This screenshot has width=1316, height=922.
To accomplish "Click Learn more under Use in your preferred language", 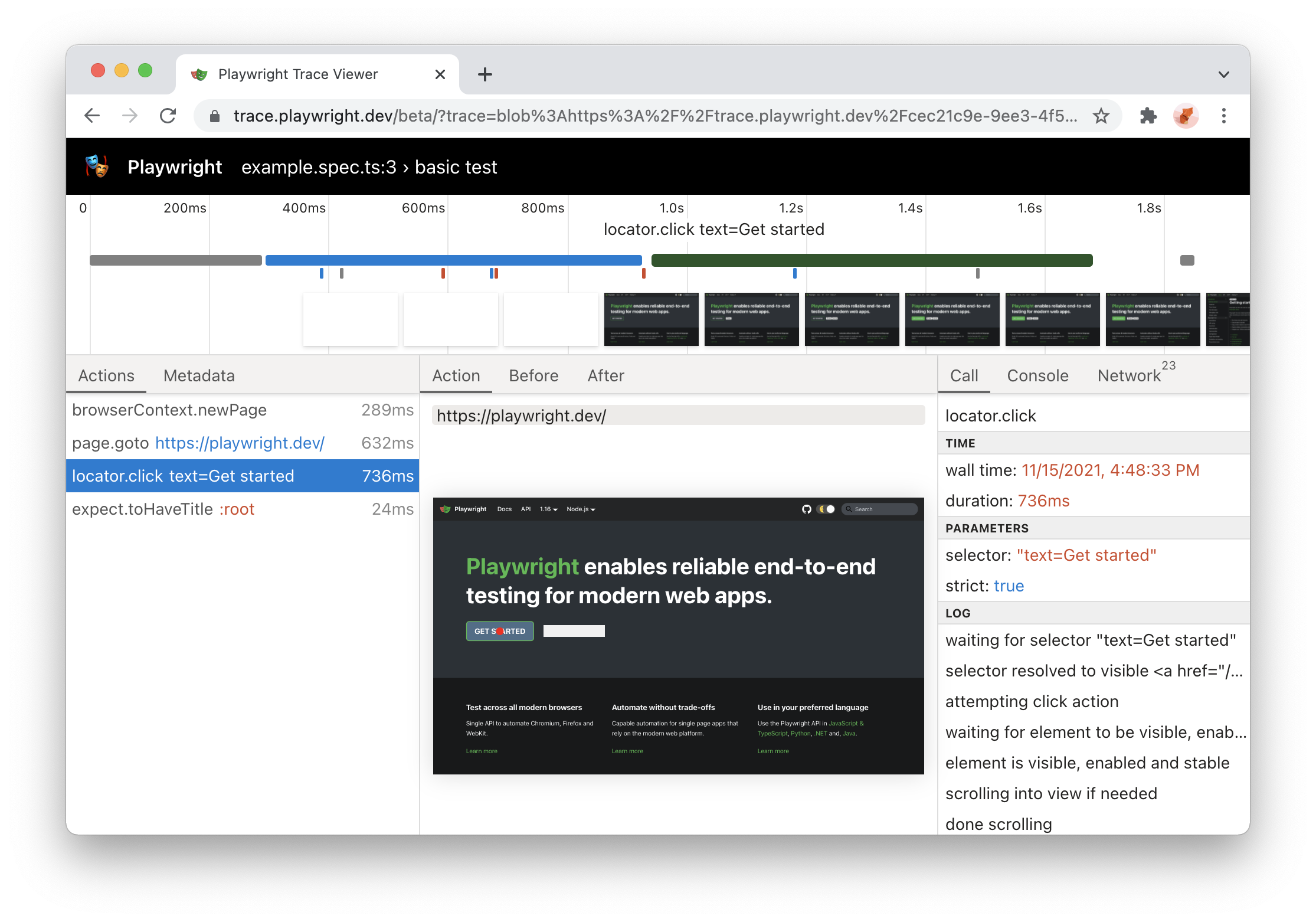I will coord(773,751).
